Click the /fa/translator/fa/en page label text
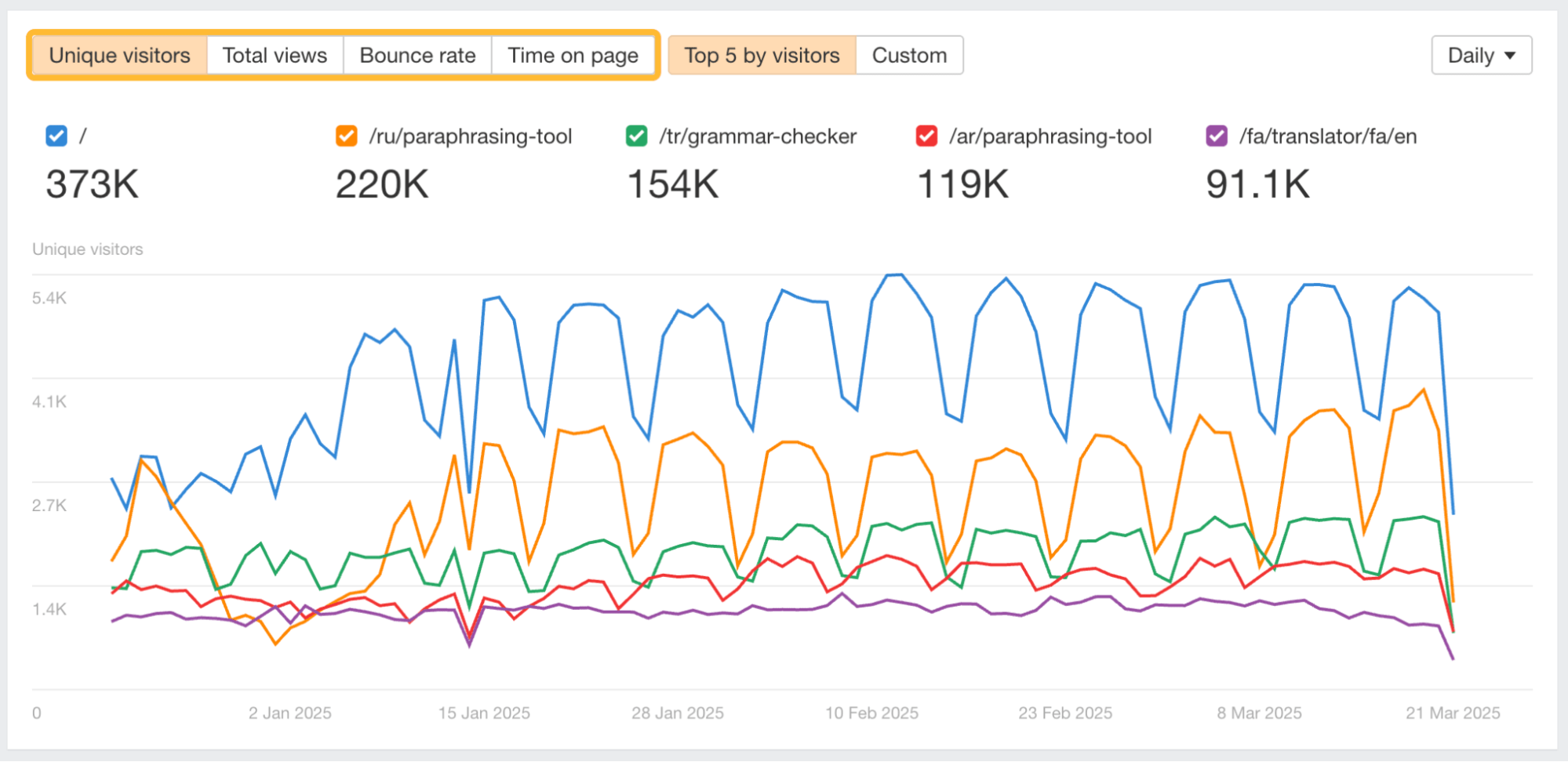Screen dimensions: 1568x762 click(1328, 136)
